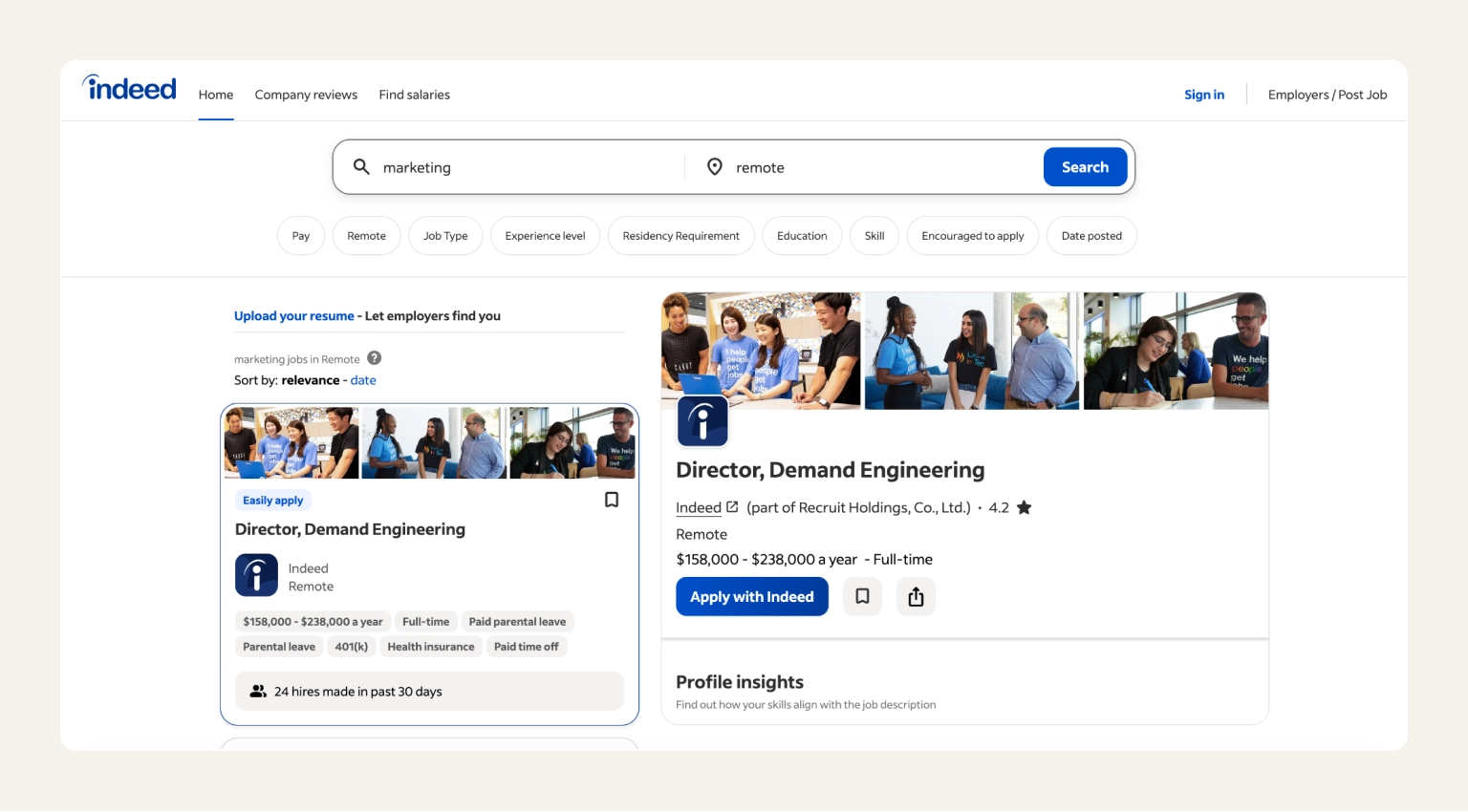Click the Easily apply badge on the job card

tap(272, 501)
